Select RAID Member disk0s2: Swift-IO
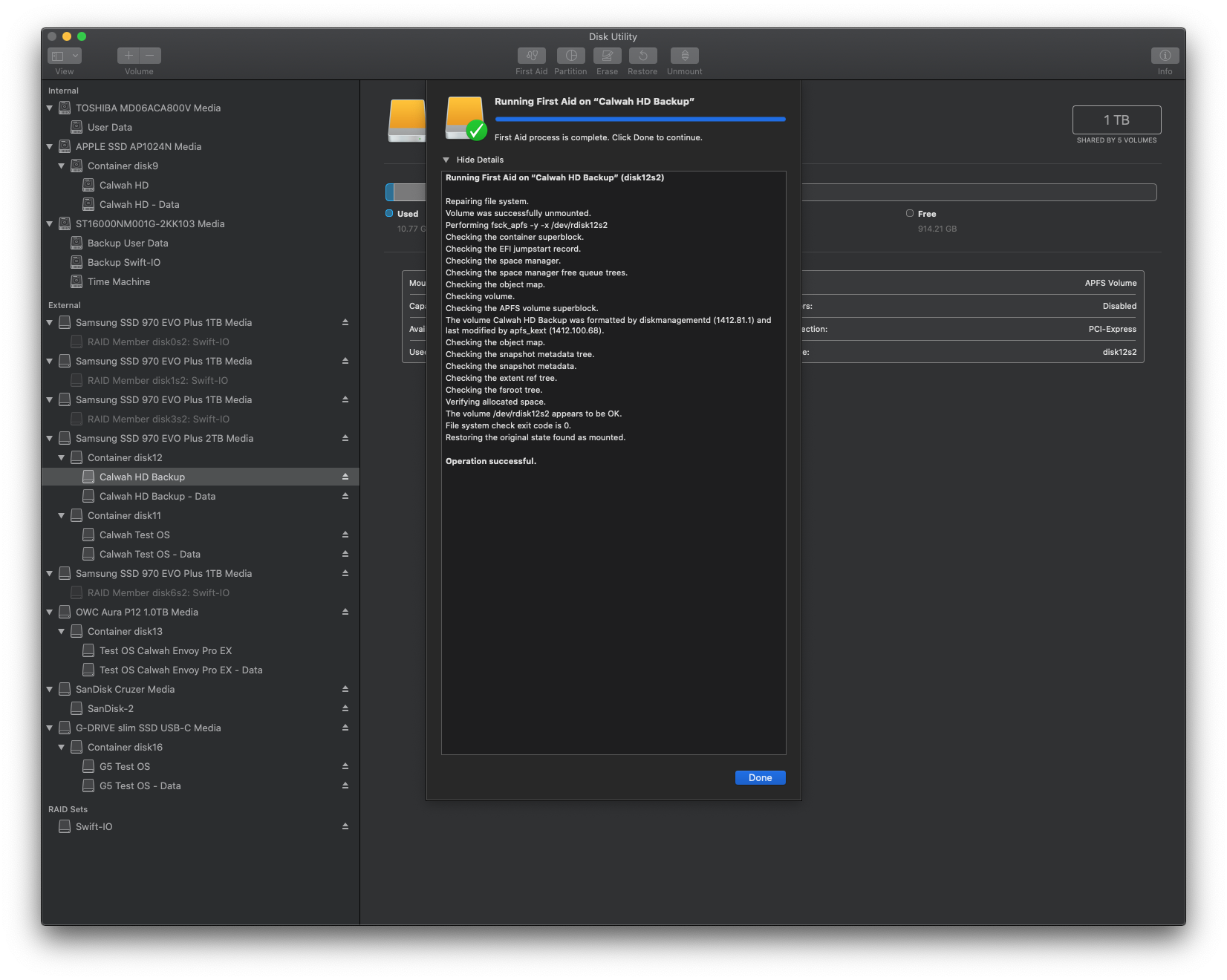Screen dimensions: 1227x980 pos(201,342)
